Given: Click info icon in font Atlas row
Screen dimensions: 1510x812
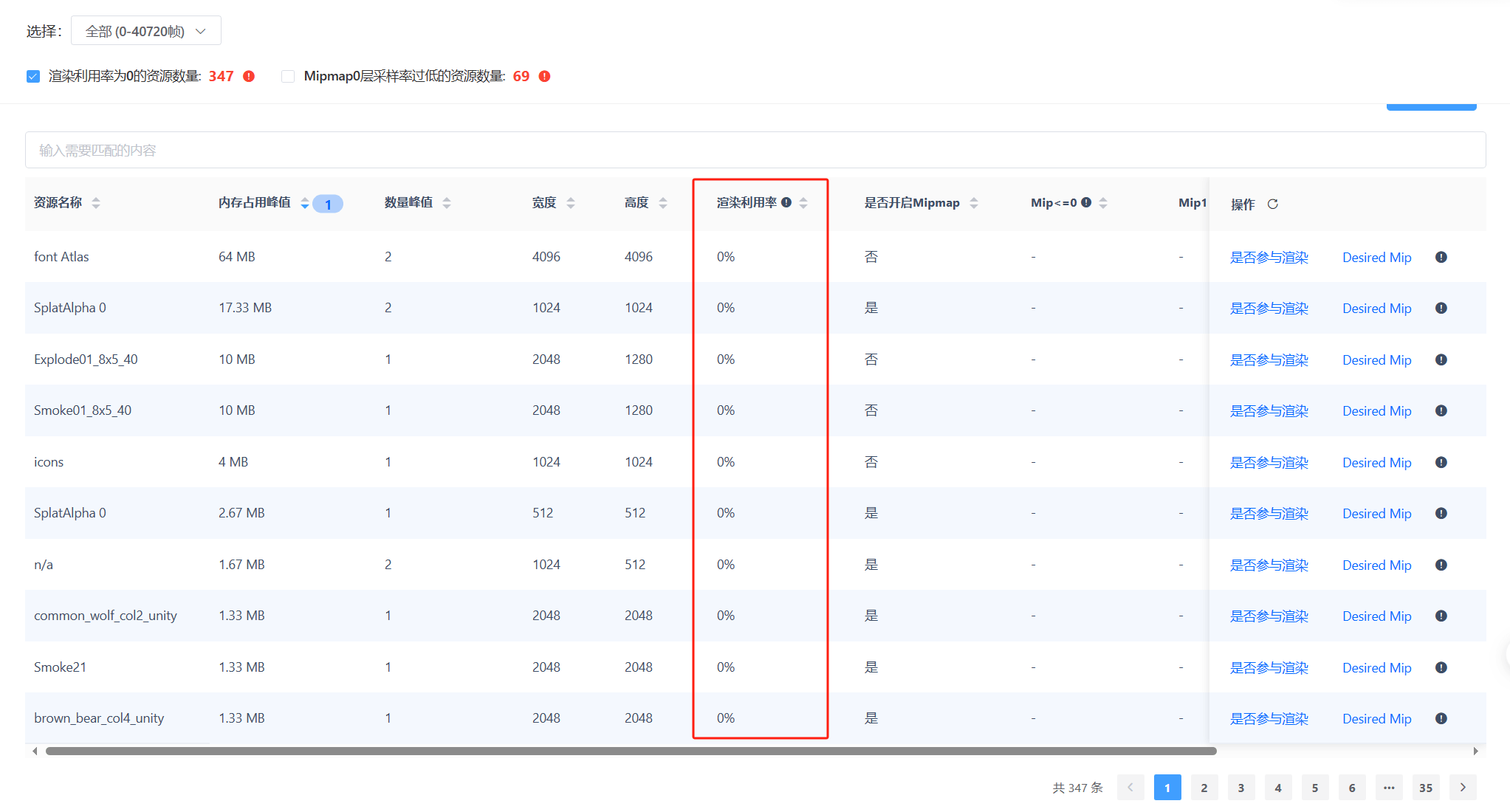Looking at the screenshot, I should [1441, 257].
